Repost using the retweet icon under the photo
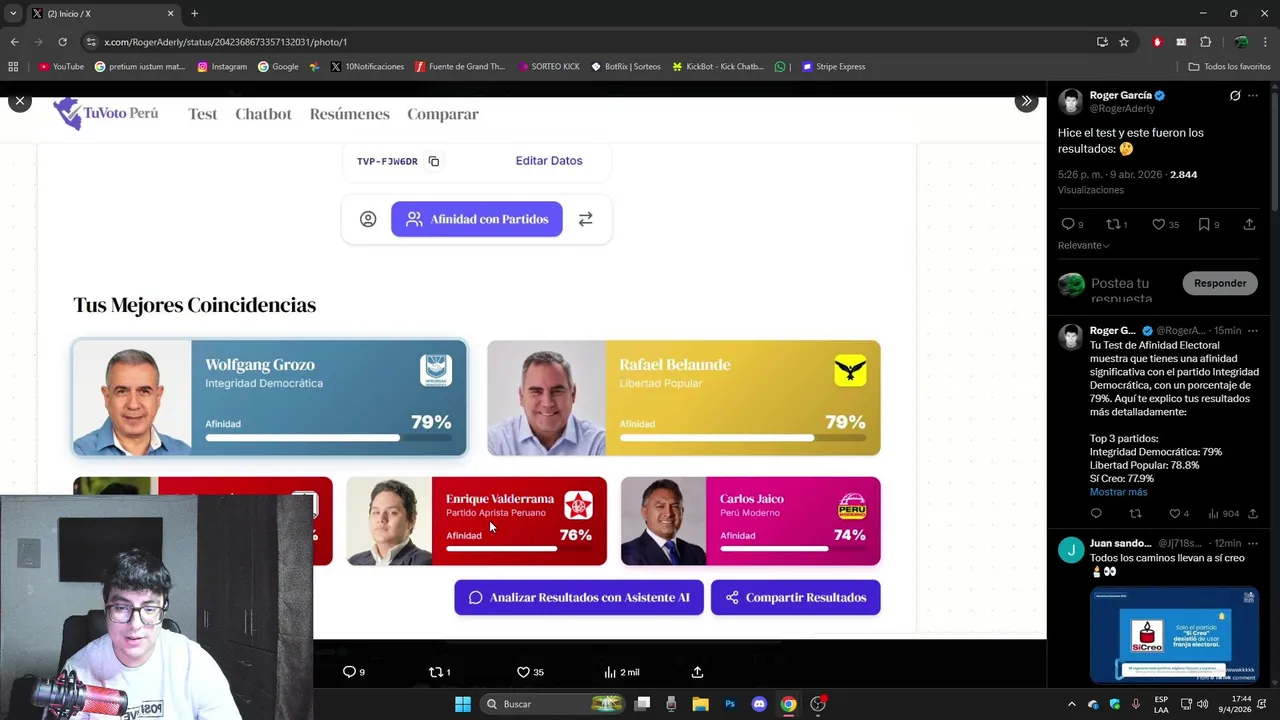The height and width of the screenshot is (720, 1280). [435, 672]
